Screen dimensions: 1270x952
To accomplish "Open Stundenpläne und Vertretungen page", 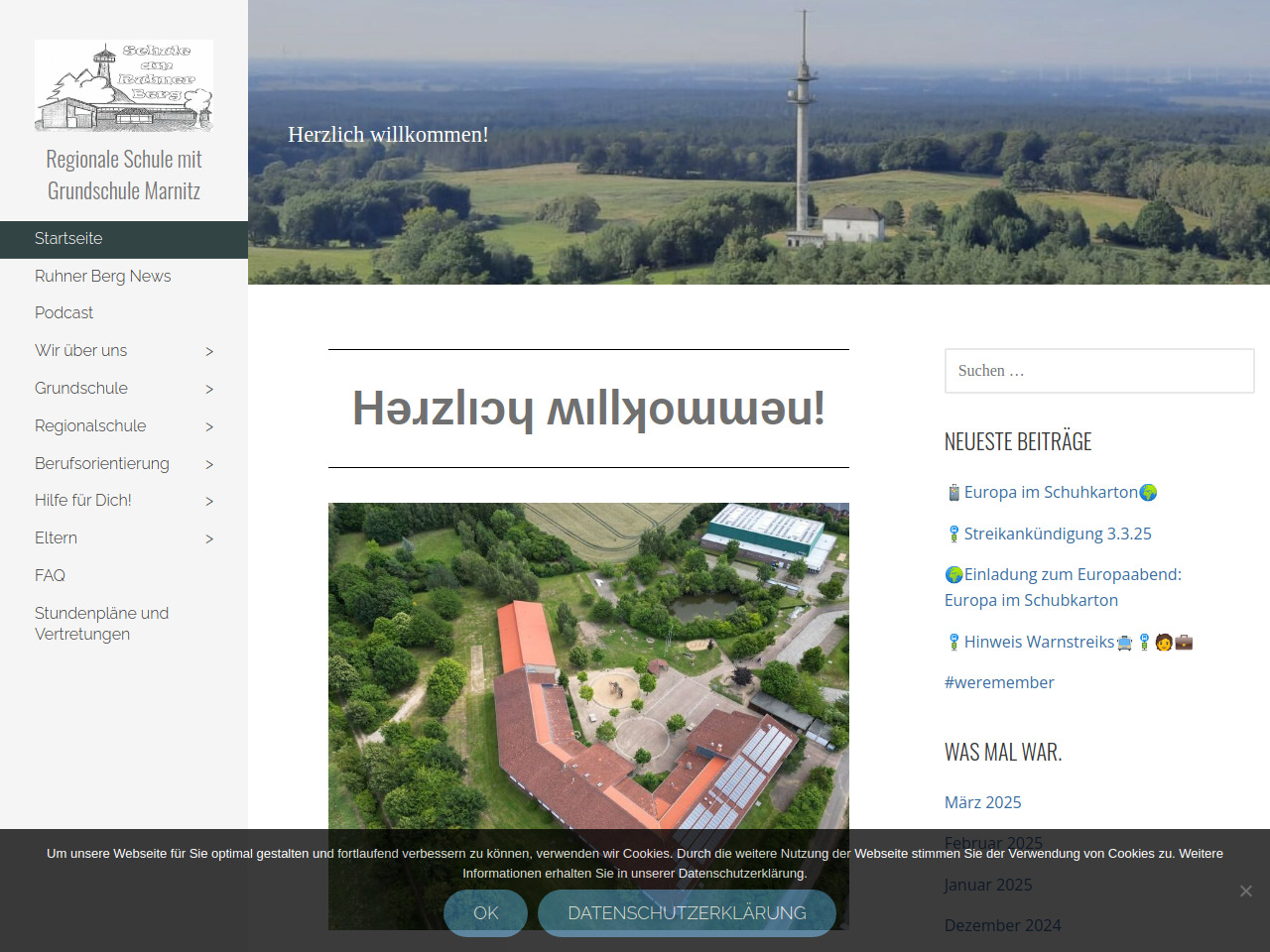I will pyautogui.click(x=101, y=624).
